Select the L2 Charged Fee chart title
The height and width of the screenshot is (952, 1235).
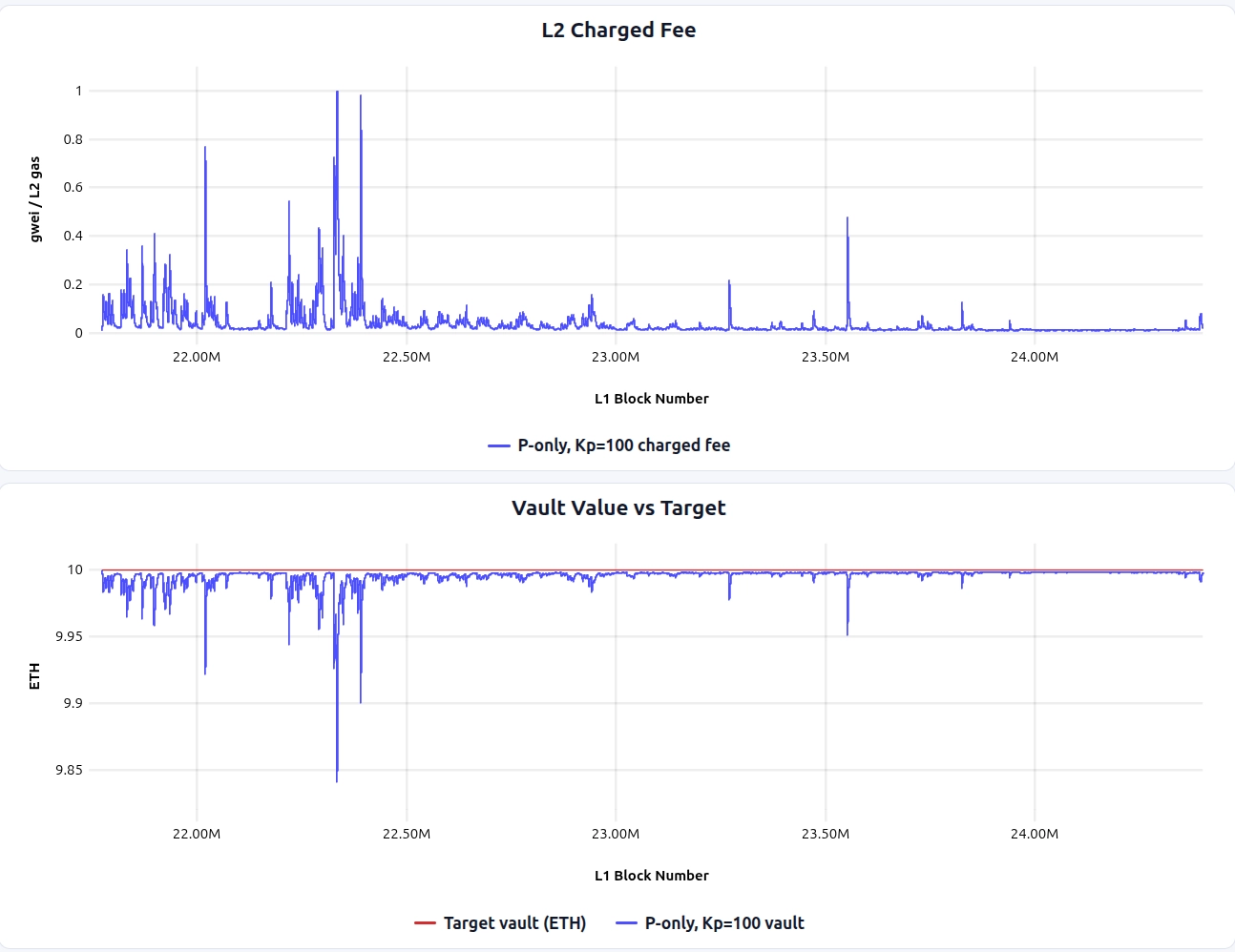618,31
